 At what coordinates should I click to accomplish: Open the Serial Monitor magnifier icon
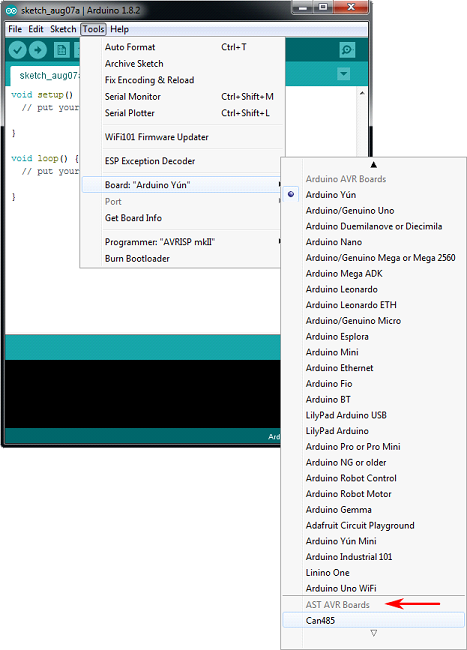(347, 50)
